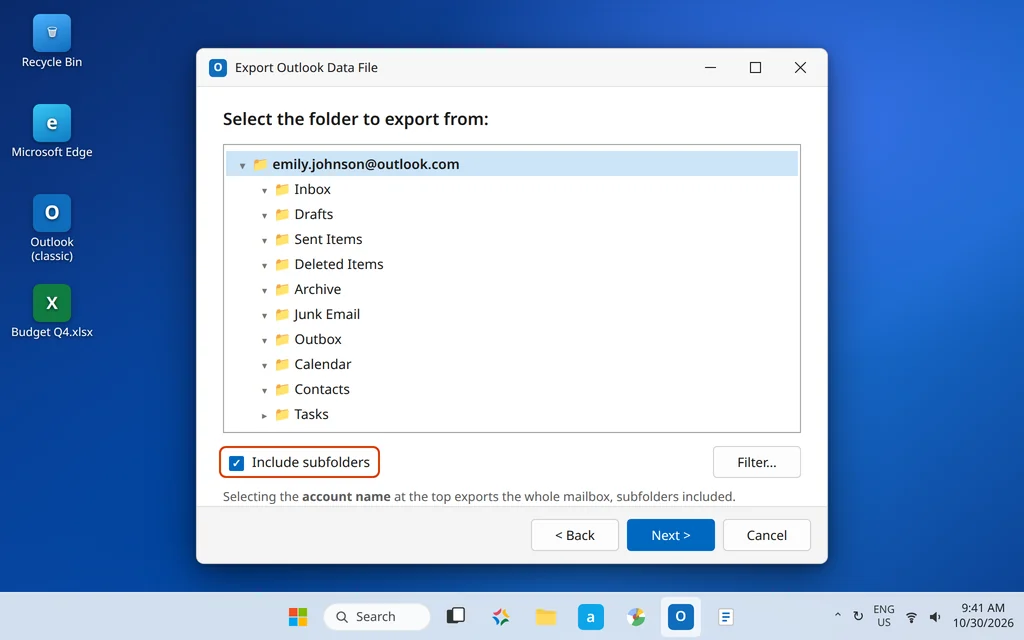Select the Inbox folder name
Viewport: 1024px width, 640px height.
point(312,189)
